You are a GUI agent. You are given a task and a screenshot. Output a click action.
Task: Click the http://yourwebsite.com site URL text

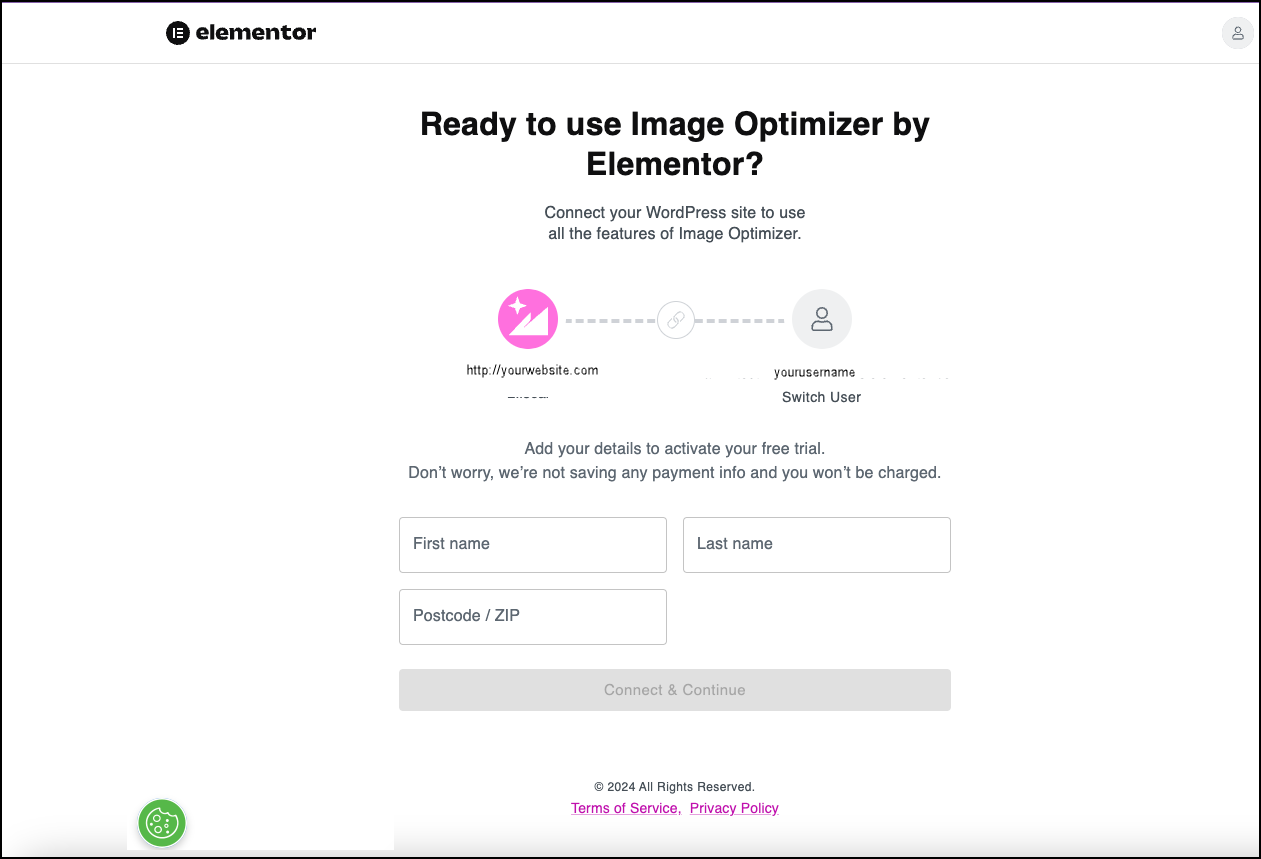click(532, 370)
